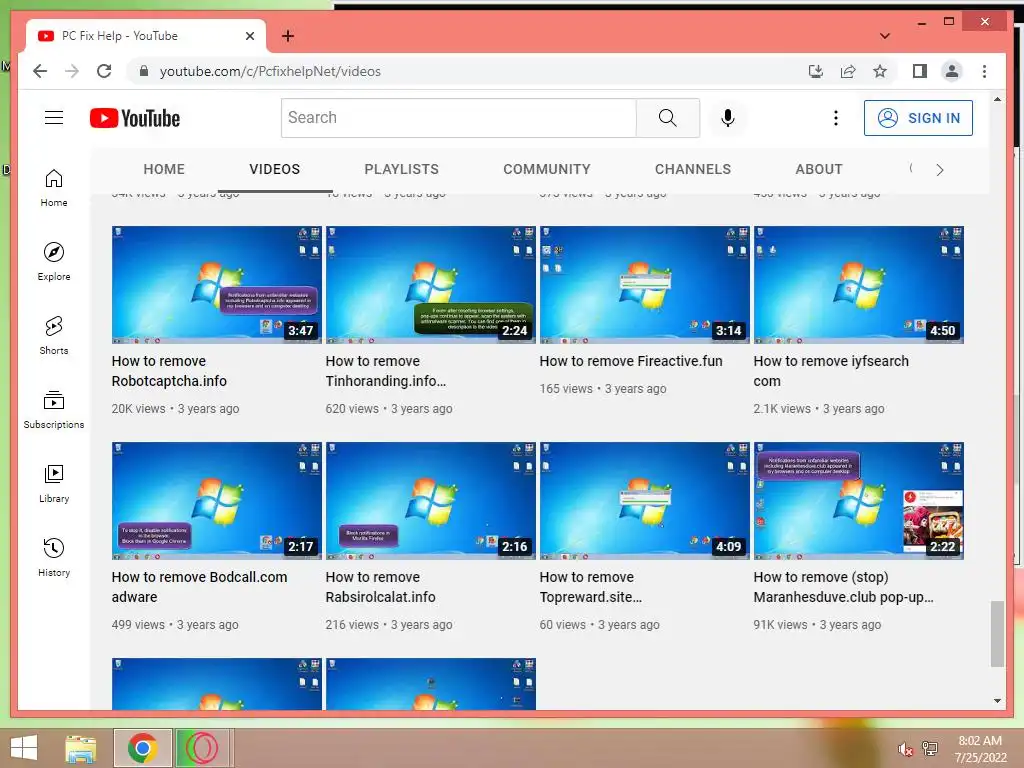Click Opera icon in taskbar
This screenshot has height=768, width=1024.
(202, 748)
